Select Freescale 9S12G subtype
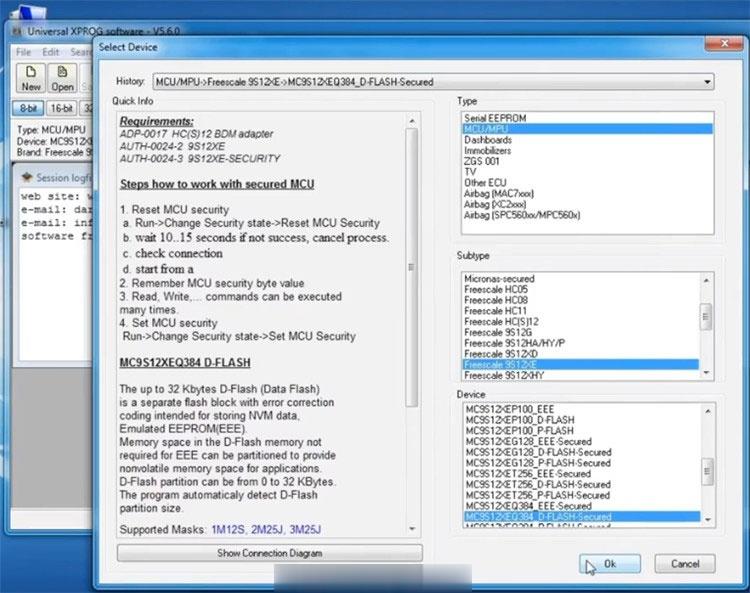This screenshot has width=750, height=593. pos(581,332)
